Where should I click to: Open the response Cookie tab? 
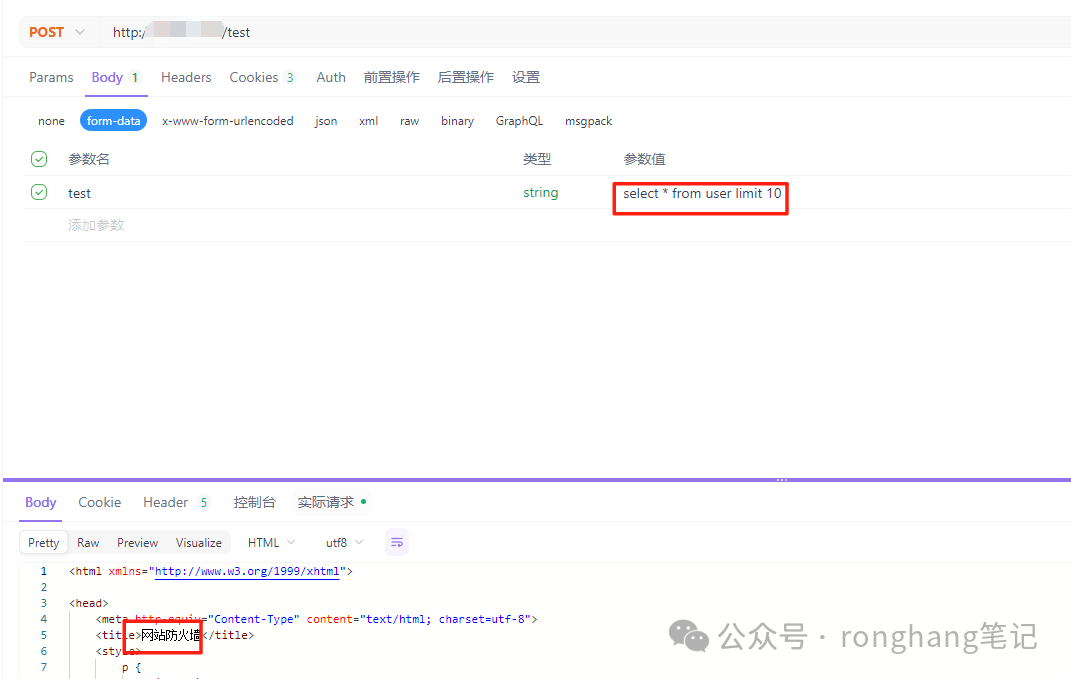(100, 502)
